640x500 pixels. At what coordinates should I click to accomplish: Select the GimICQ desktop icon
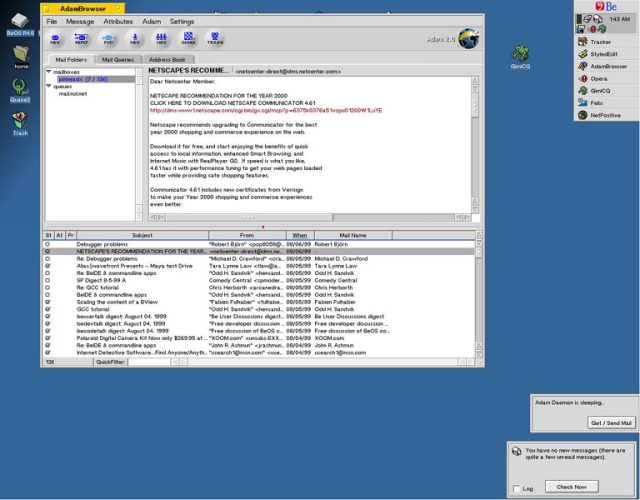pos(520,57)
